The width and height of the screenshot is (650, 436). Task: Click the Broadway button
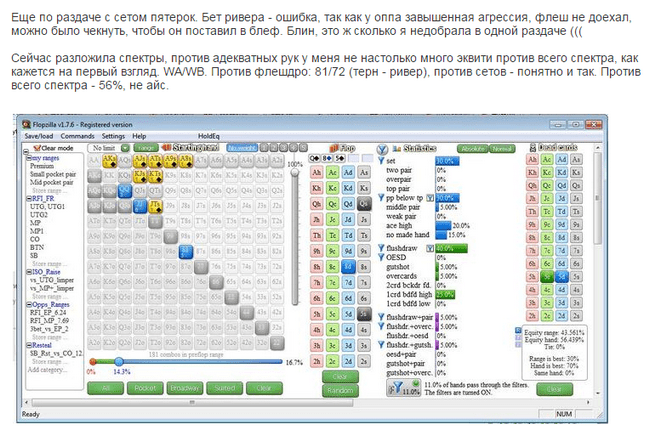coord(185,388)
